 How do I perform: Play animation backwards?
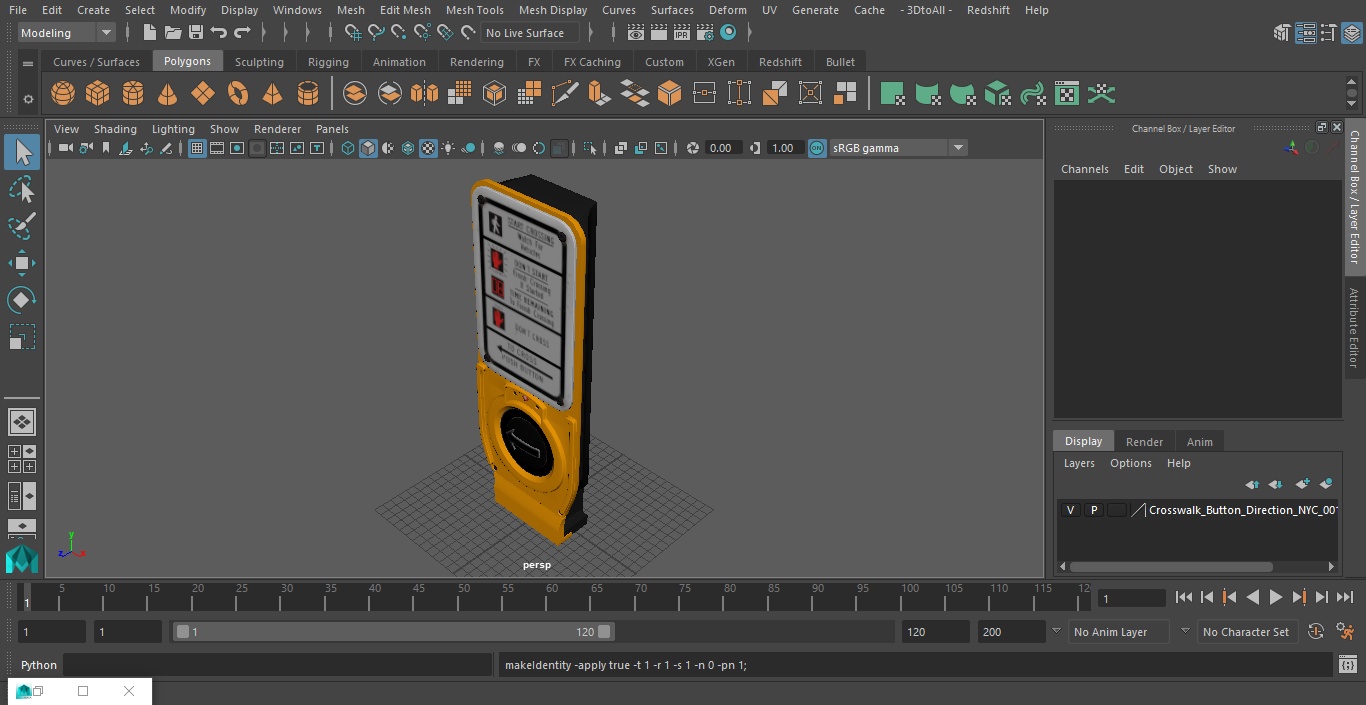tap(1253, 597)
